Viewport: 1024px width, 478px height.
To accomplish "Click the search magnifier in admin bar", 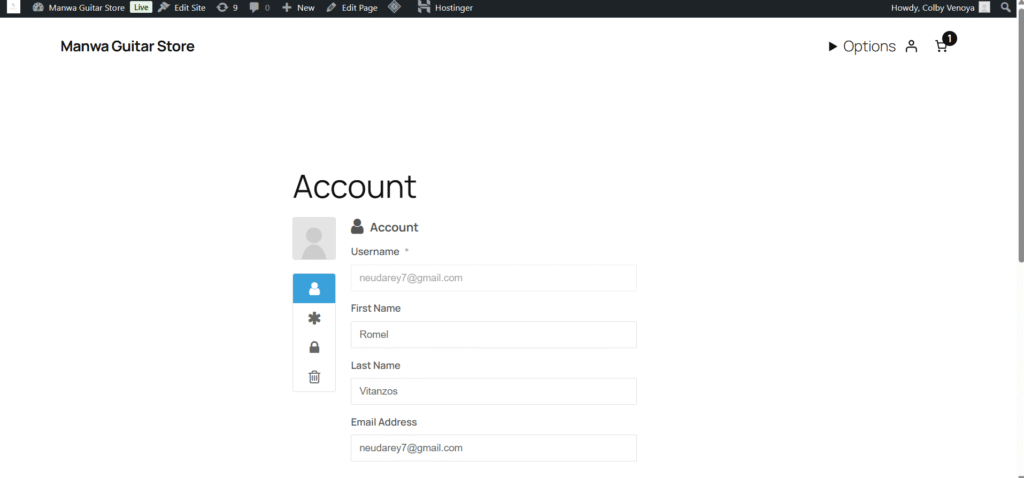I will coord(1006,8).
